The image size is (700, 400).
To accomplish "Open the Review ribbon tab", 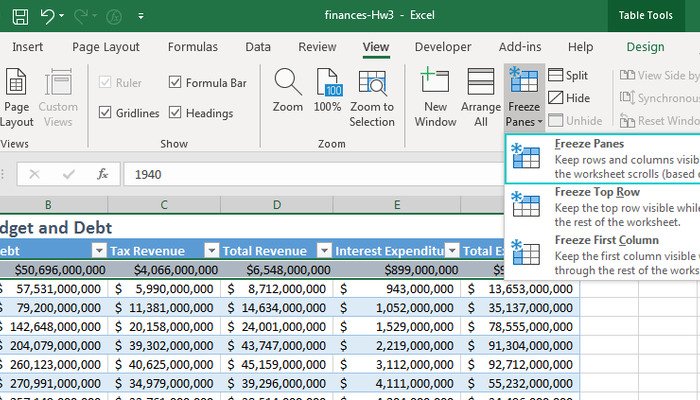I will coord(317,47).
